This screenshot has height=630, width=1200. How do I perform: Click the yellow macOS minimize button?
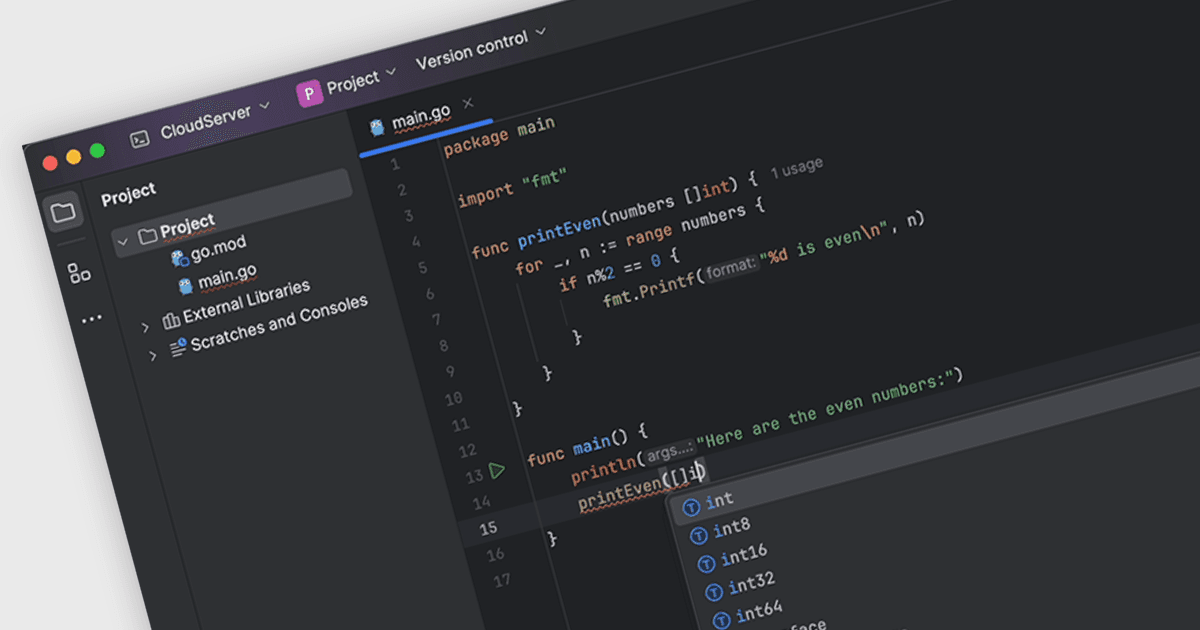click(73, 156)
